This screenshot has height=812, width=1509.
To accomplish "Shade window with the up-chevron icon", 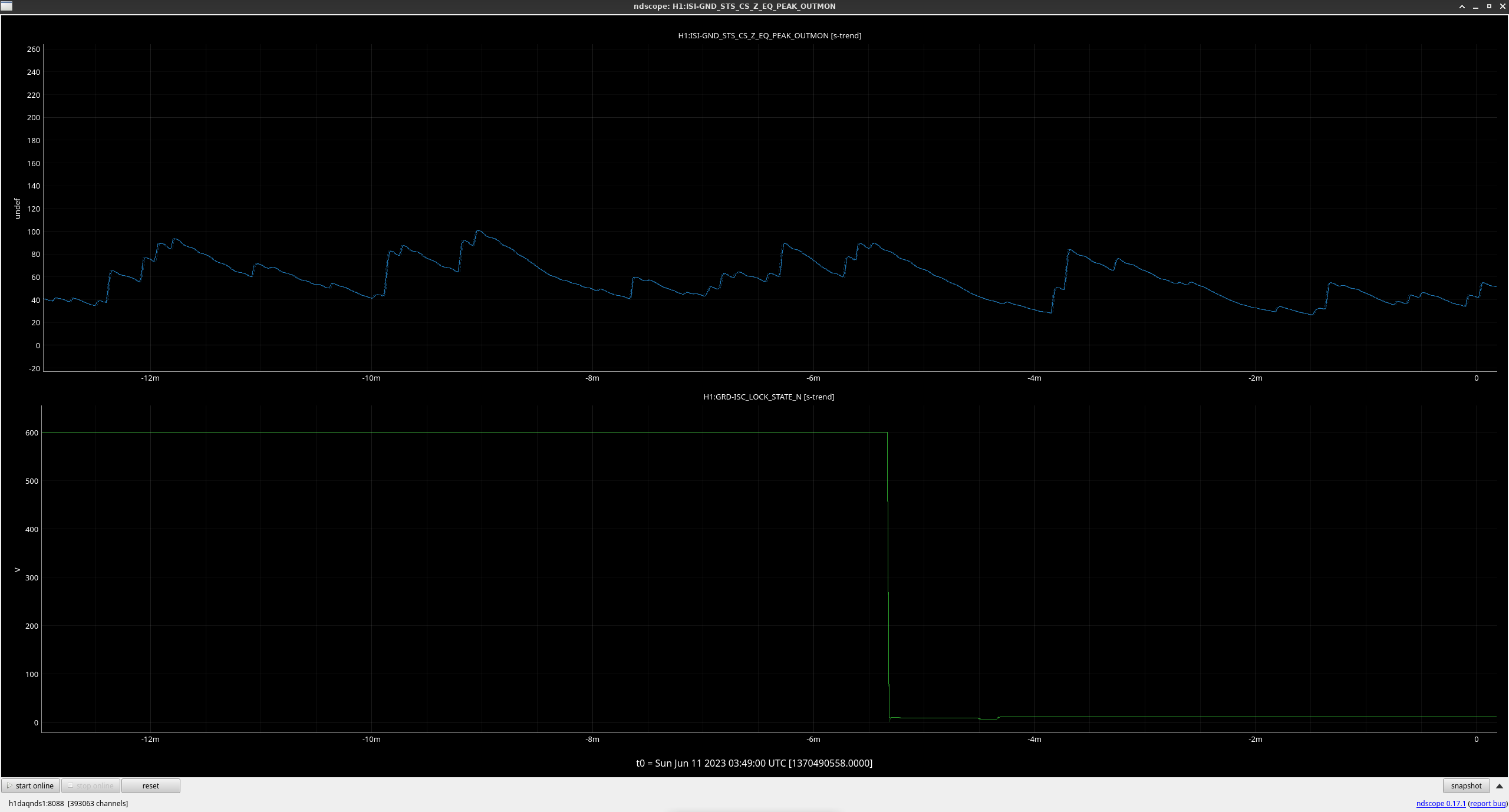I will click(x=1462, y=6).
